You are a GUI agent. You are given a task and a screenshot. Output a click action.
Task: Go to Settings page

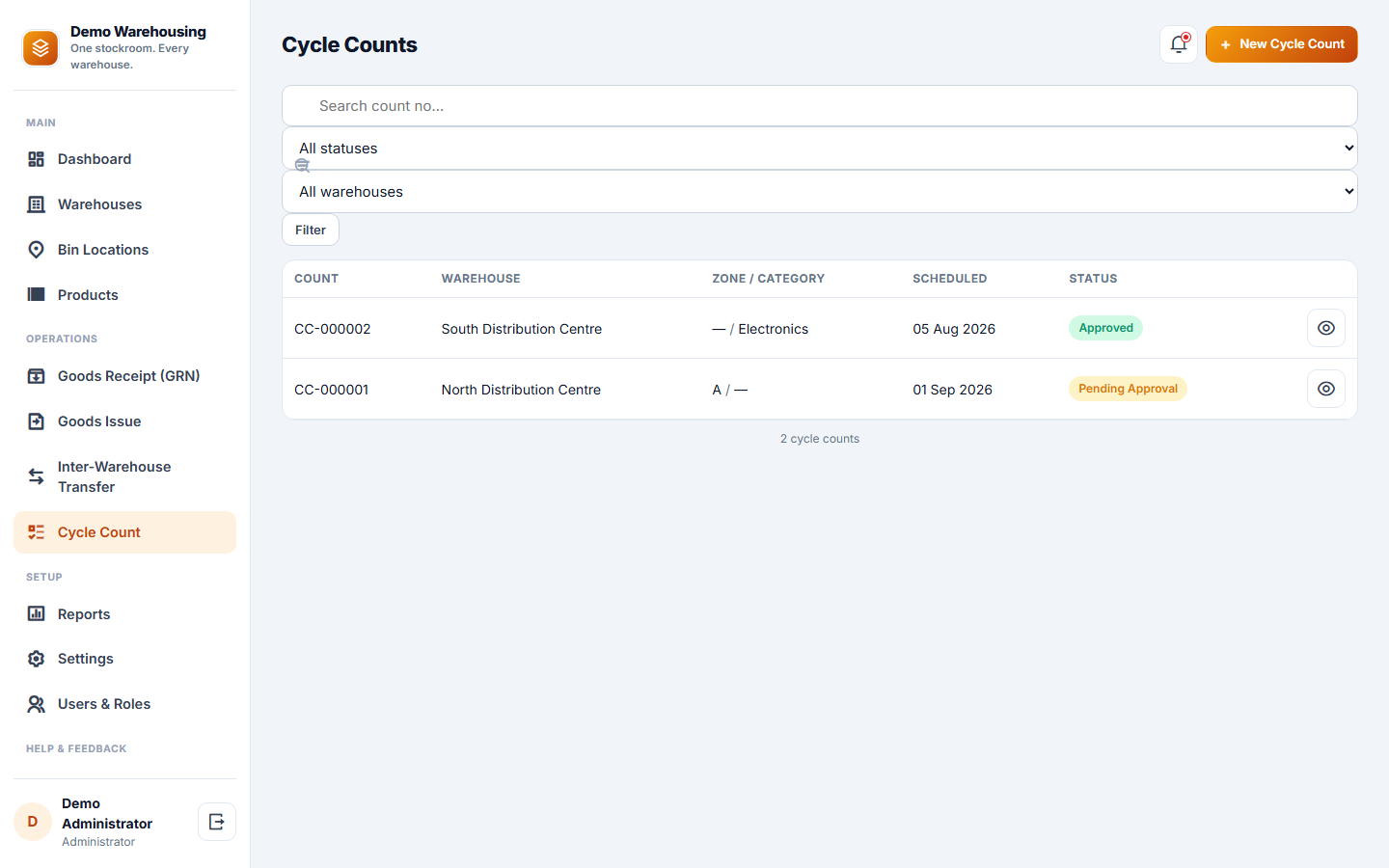point(124,659)
